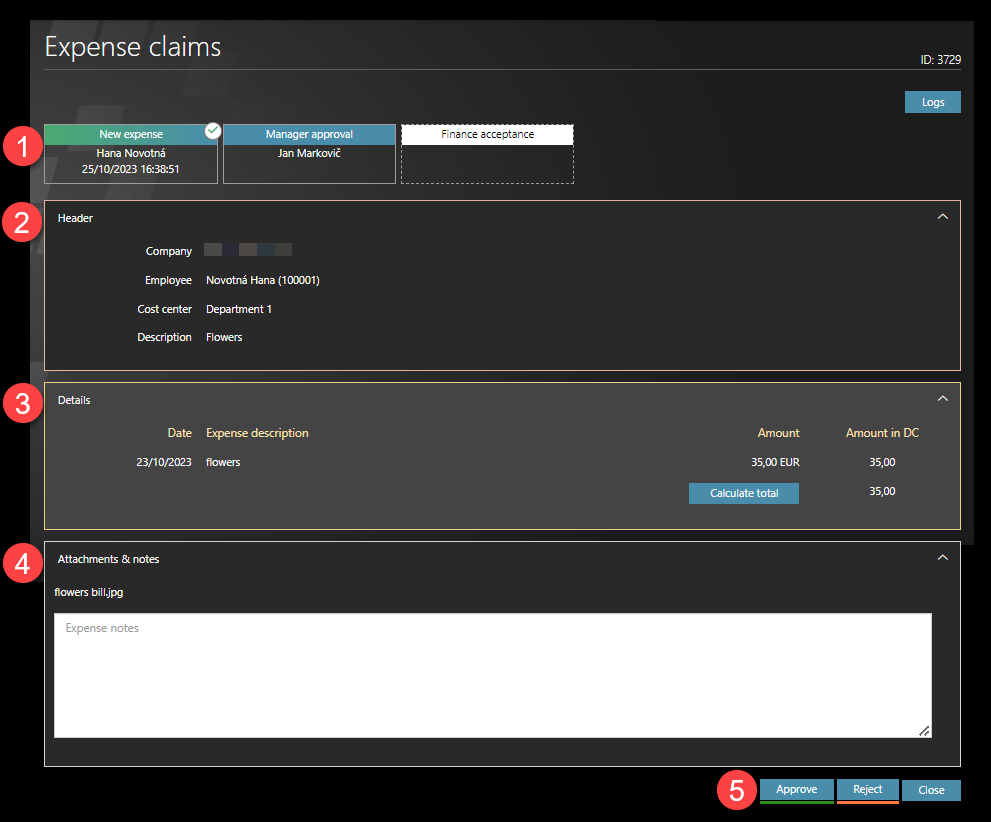Select the Finance acceptance workflow step
Viewport: 991px width, 822px height.
487,154
